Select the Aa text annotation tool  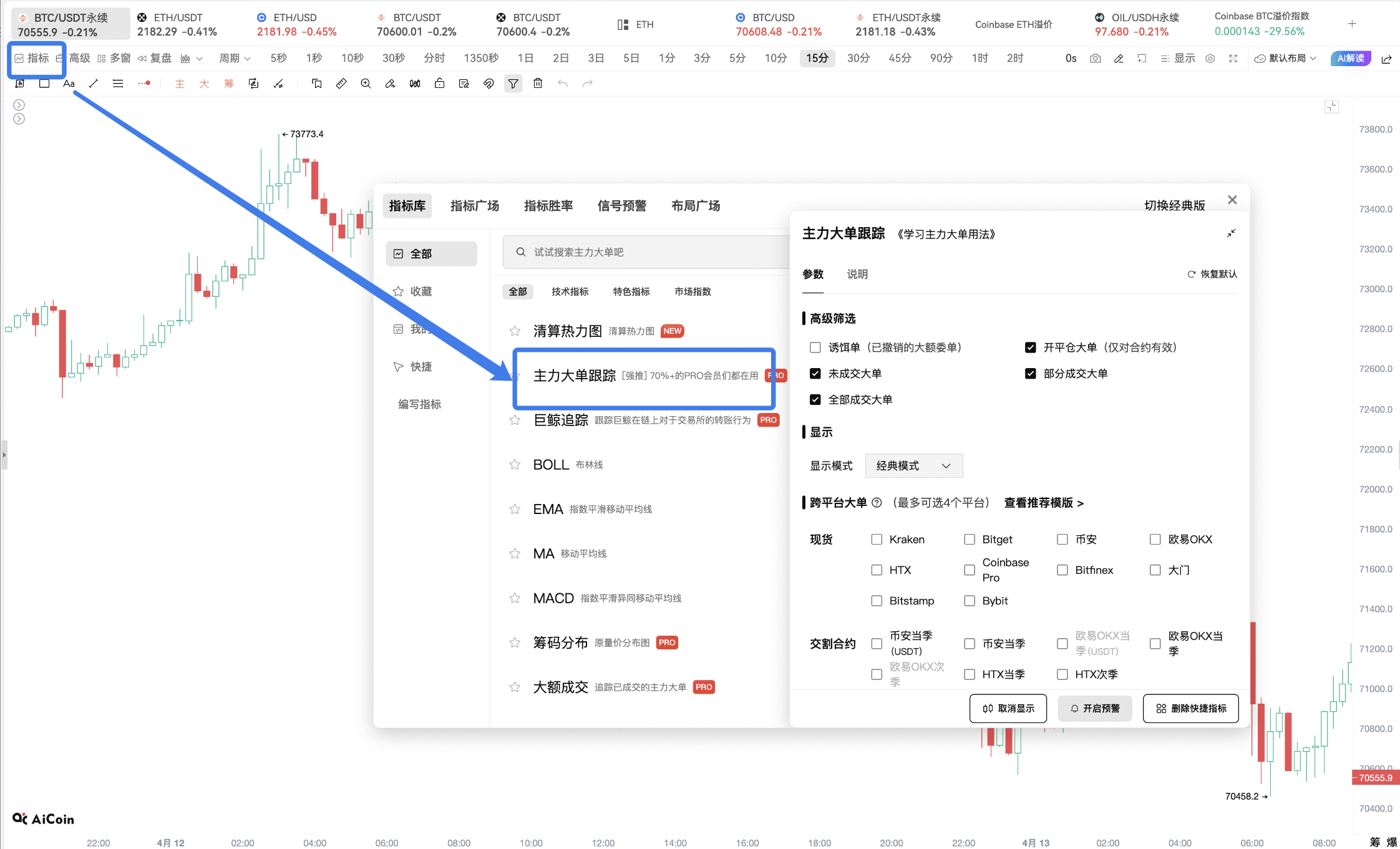pos(68,83)
